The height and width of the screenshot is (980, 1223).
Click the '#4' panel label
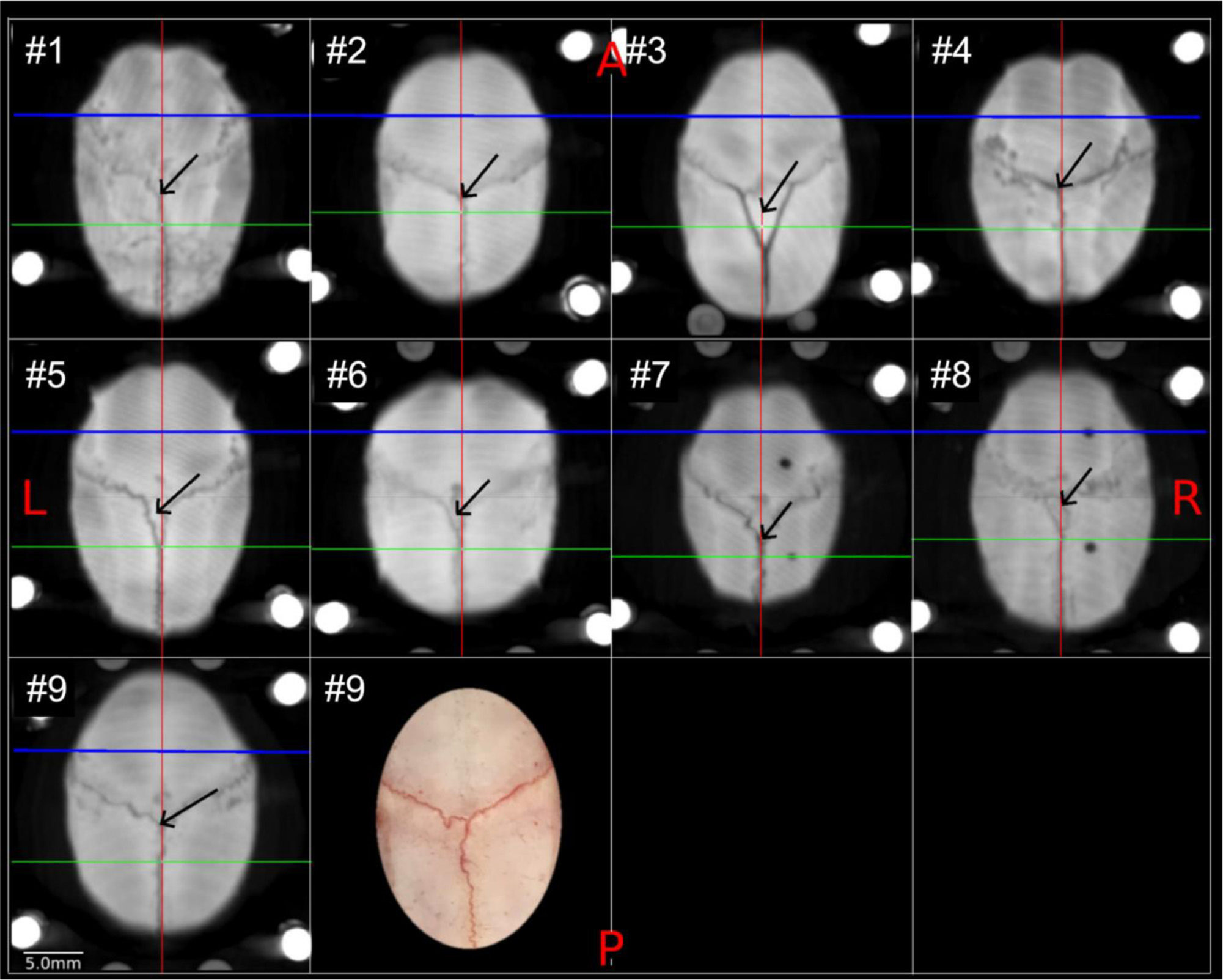(951, 50)
